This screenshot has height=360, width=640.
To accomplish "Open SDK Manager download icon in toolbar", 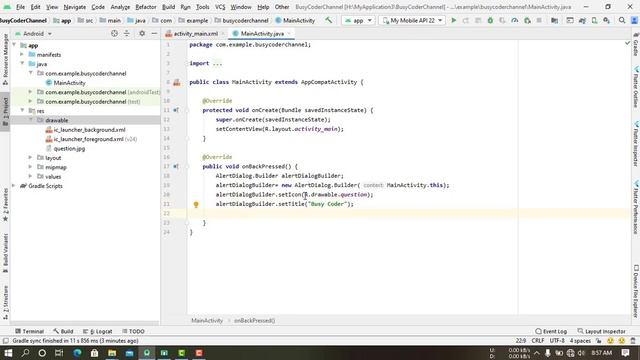I will click(607, 20).
